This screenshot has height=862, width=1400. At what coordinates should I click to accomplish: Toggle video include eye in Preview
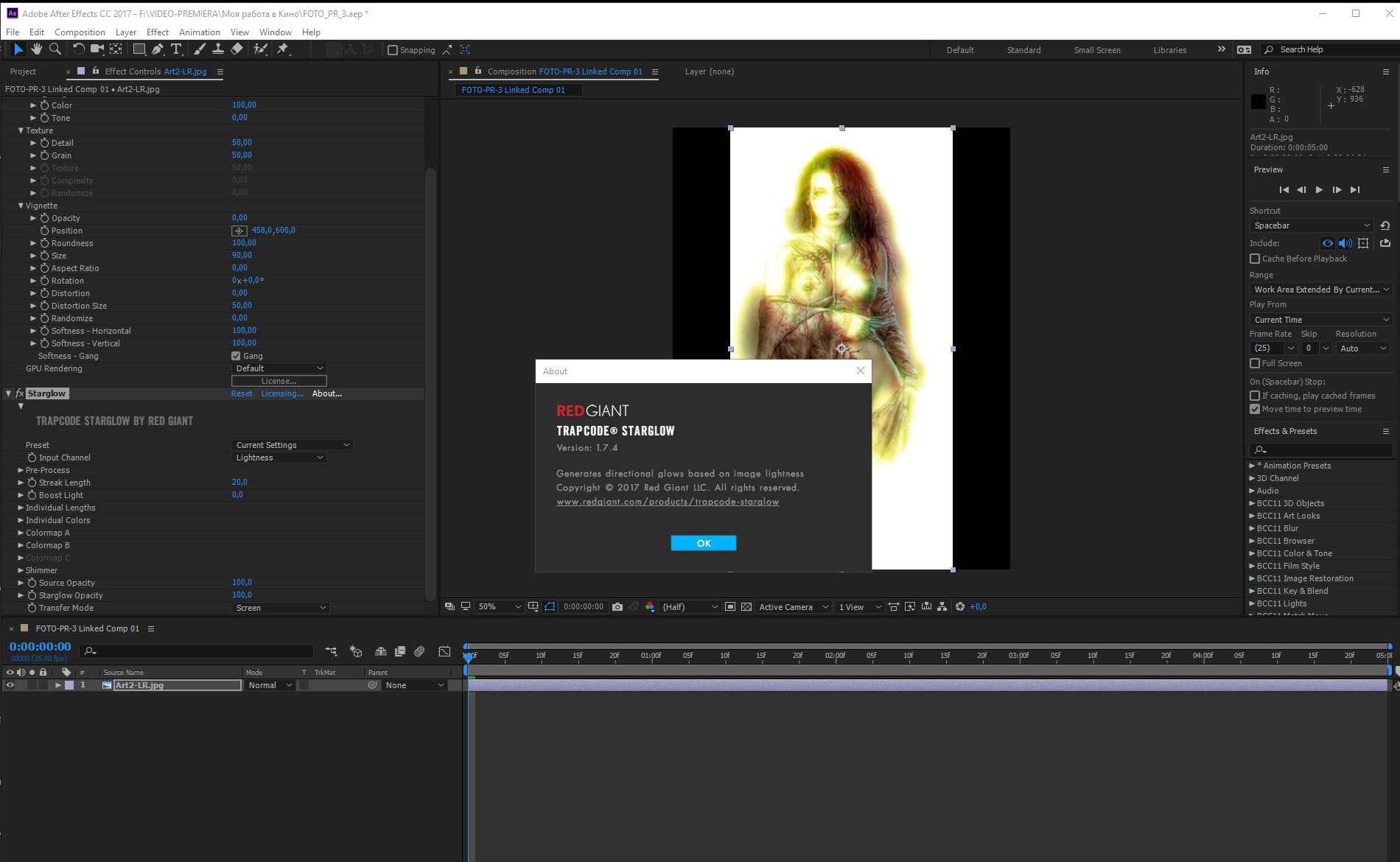[x=1327, y=243]
